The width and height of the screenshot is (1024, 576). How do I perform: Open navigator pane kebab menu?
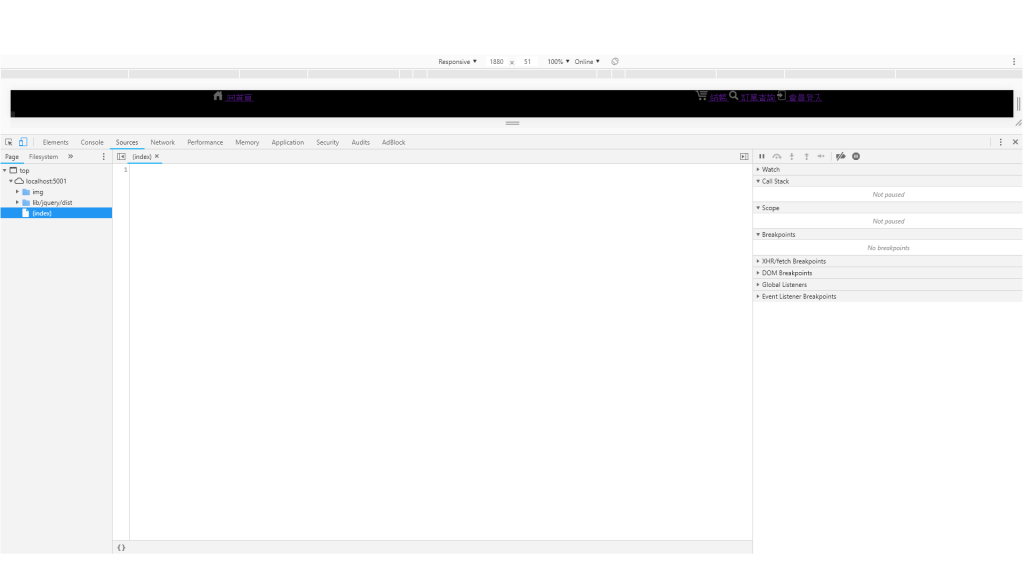click(x=103, y=157)
